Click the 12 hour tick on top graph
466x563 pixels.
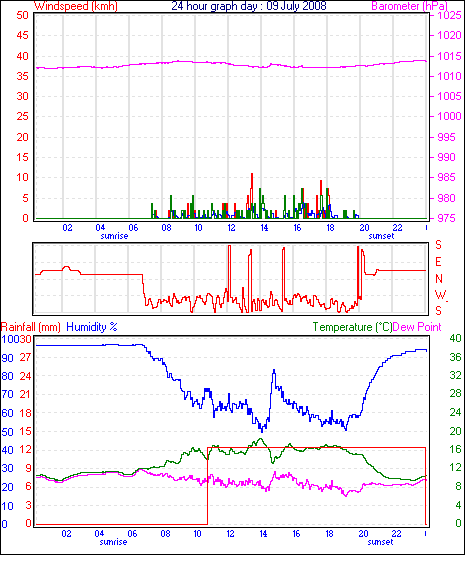coord(232,228)
